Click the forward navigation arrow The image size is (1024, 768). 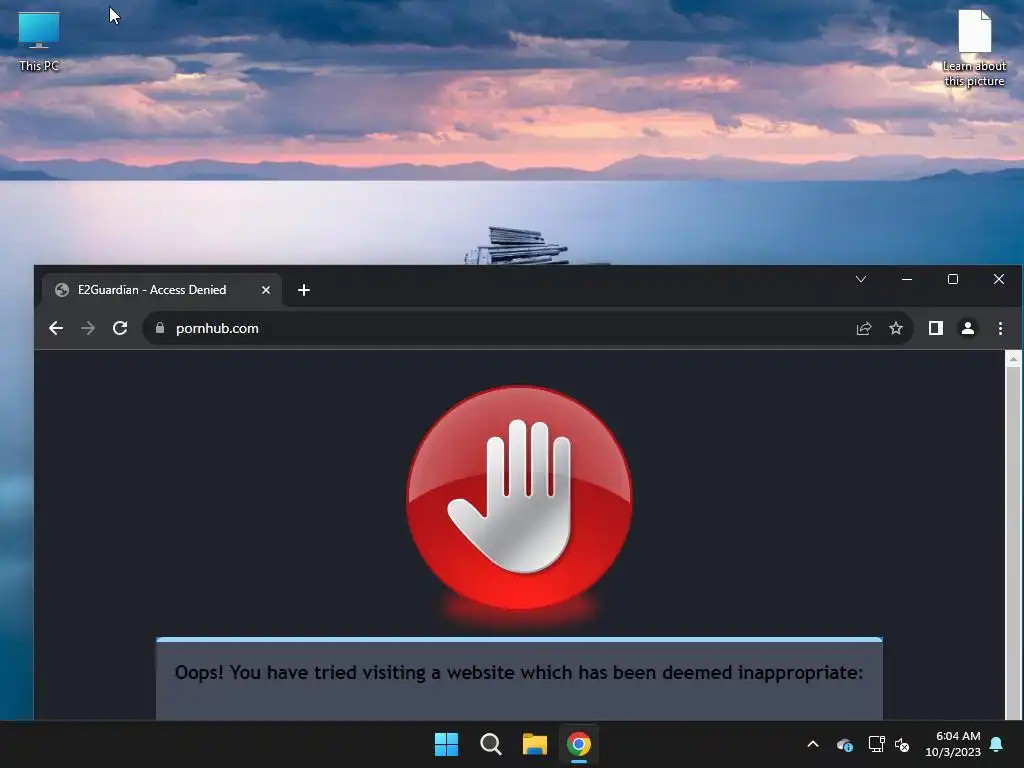pyautogui.click(x=88, y=328)
